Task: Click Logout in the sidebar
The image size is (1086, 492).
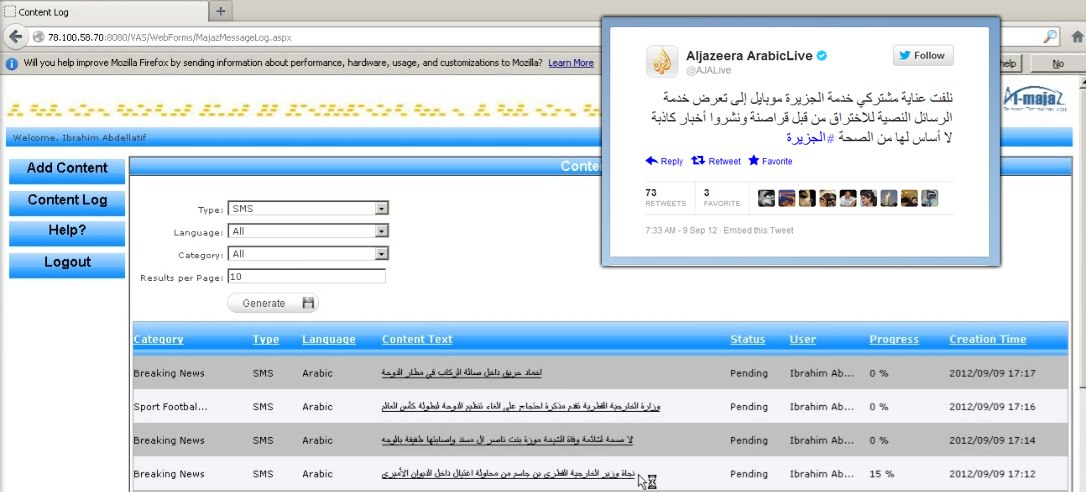Action: point(67,263)
